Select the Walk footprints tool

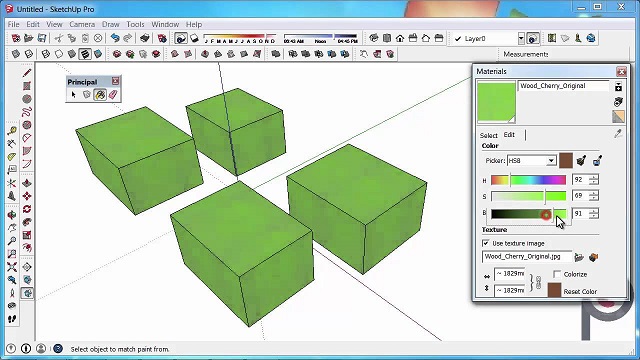12,319
